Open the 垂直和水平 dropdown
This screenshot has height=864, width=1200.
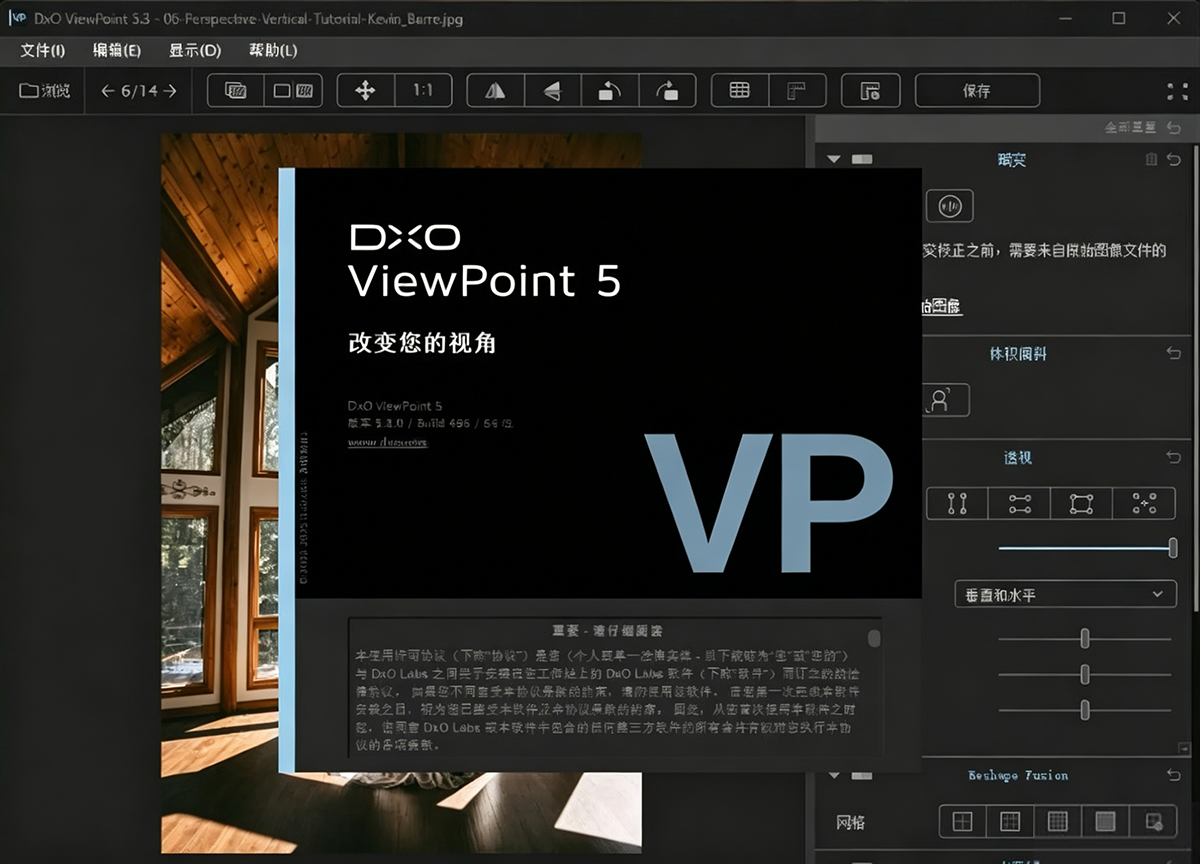tap(1065, 595)
